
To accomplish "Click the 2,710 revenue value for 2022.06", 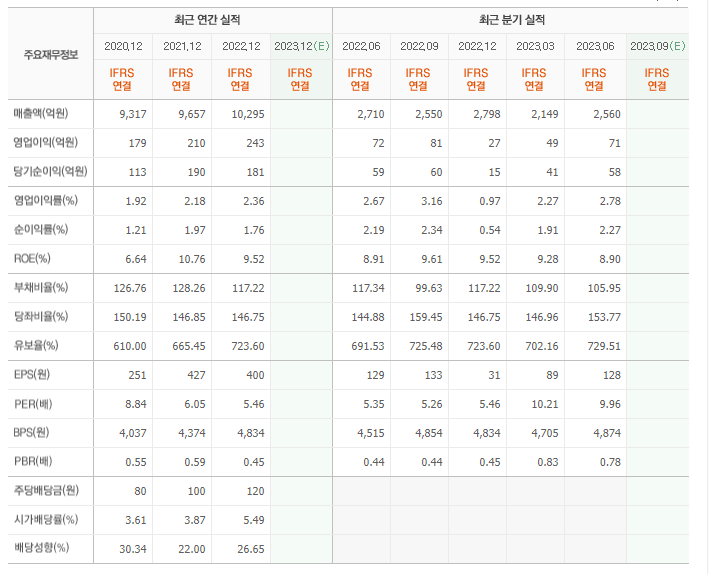I will tap(371, 114).
